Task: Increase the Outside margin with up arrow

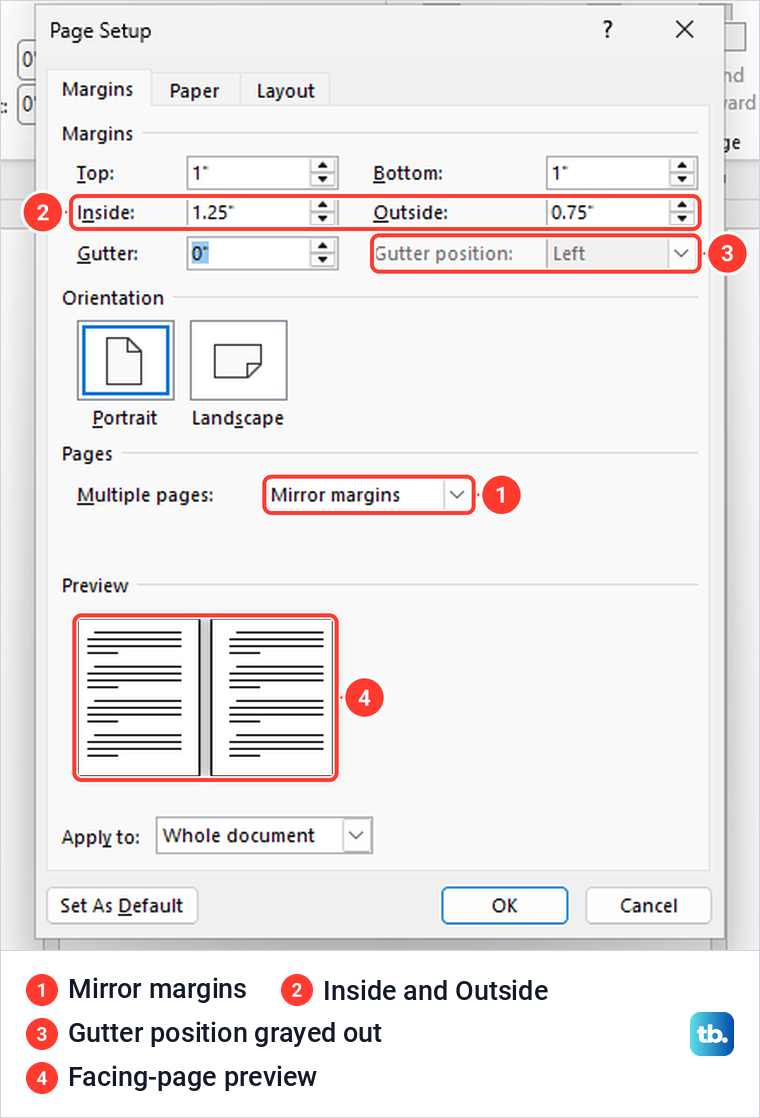Action: coord(682,205)
